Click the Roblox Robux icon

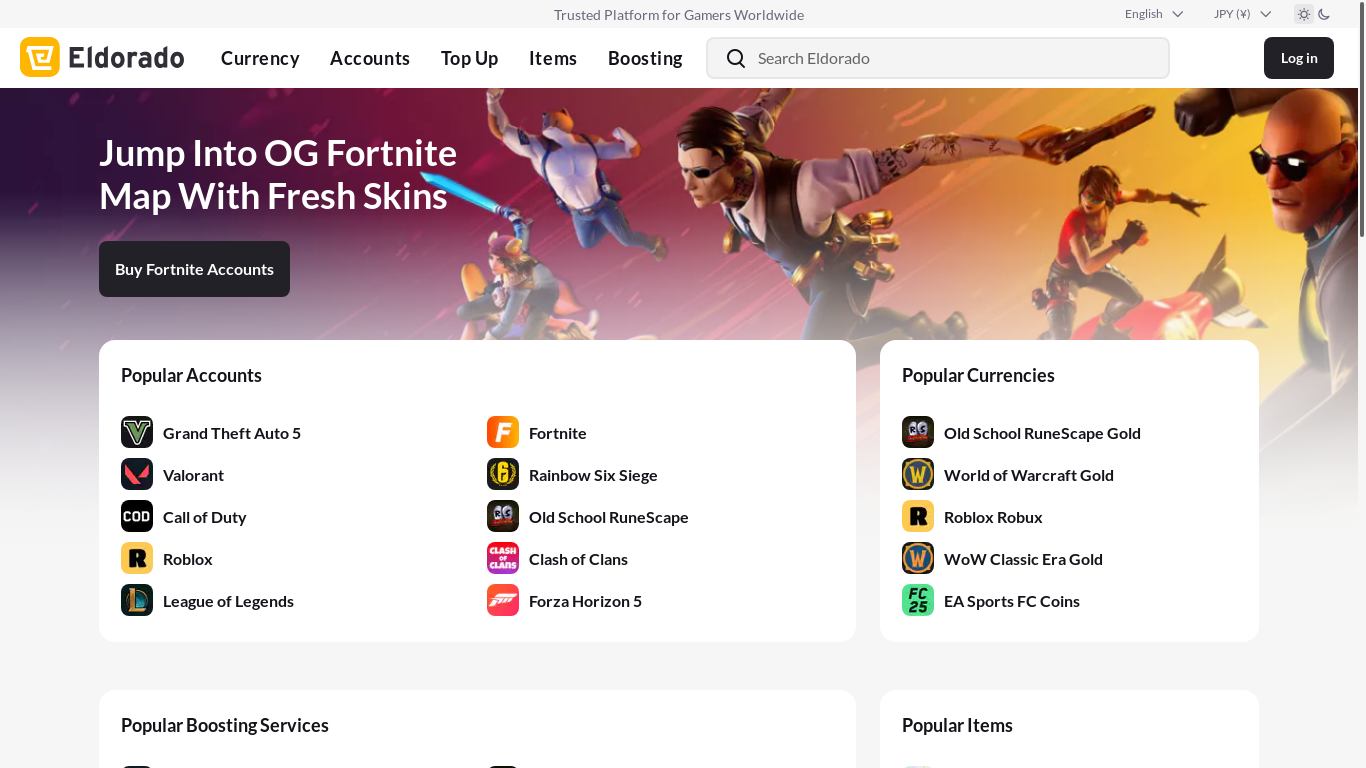click(918, 516)
